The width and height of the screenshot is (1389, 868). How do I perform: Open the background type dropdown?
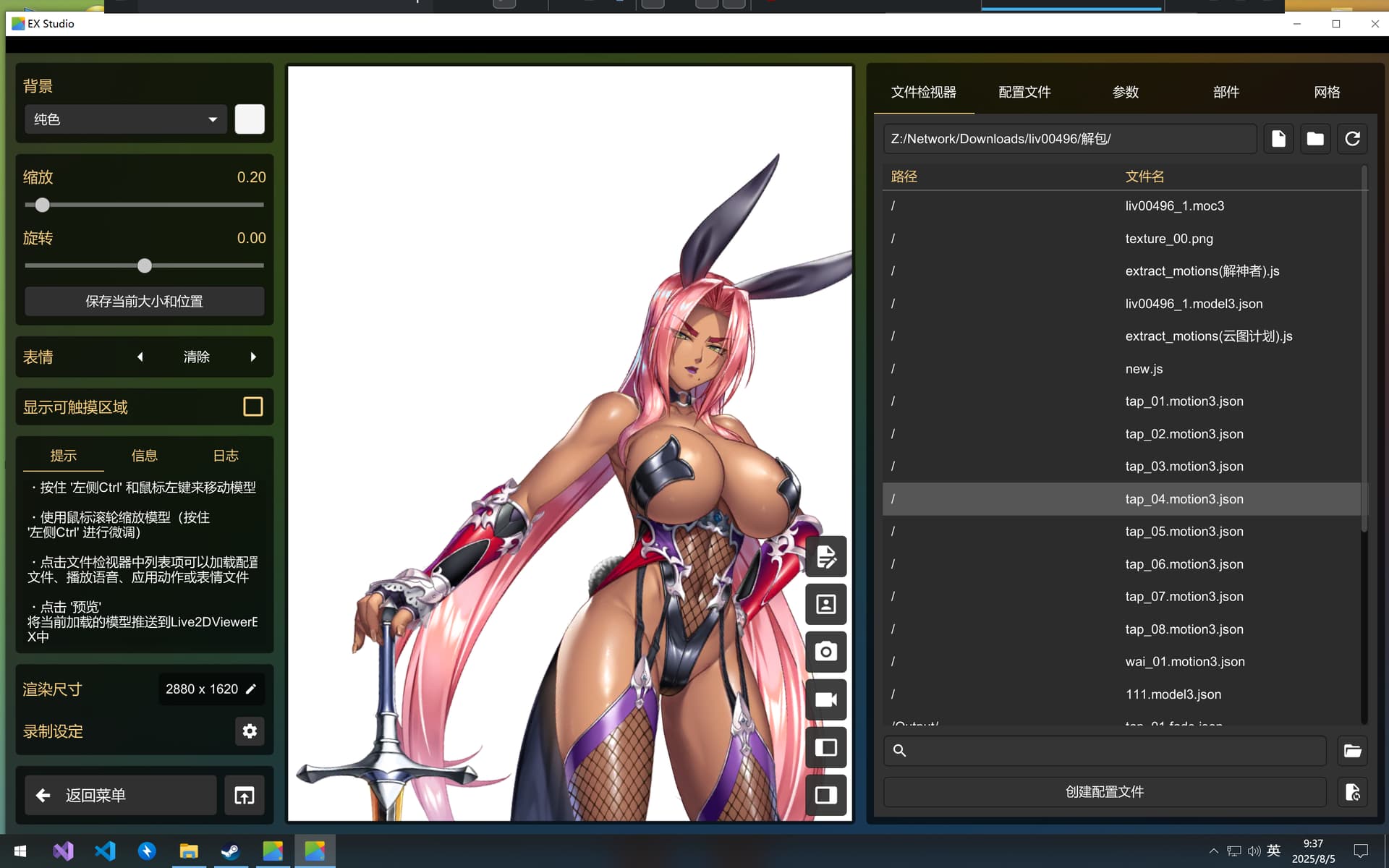[126, 119]
